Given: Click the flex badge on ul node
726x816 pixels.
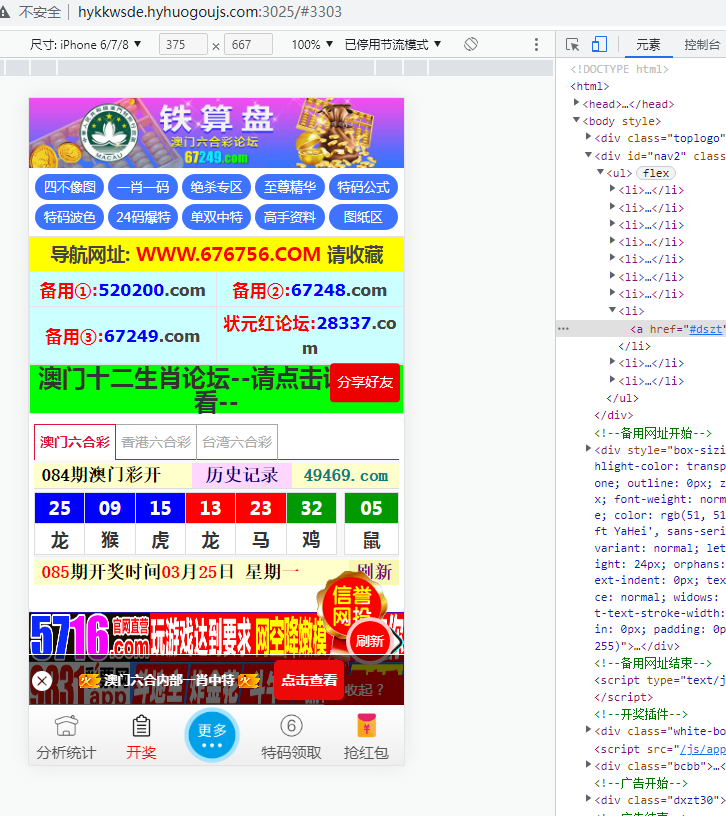Looking at the screenshot, I should (656, 173).
